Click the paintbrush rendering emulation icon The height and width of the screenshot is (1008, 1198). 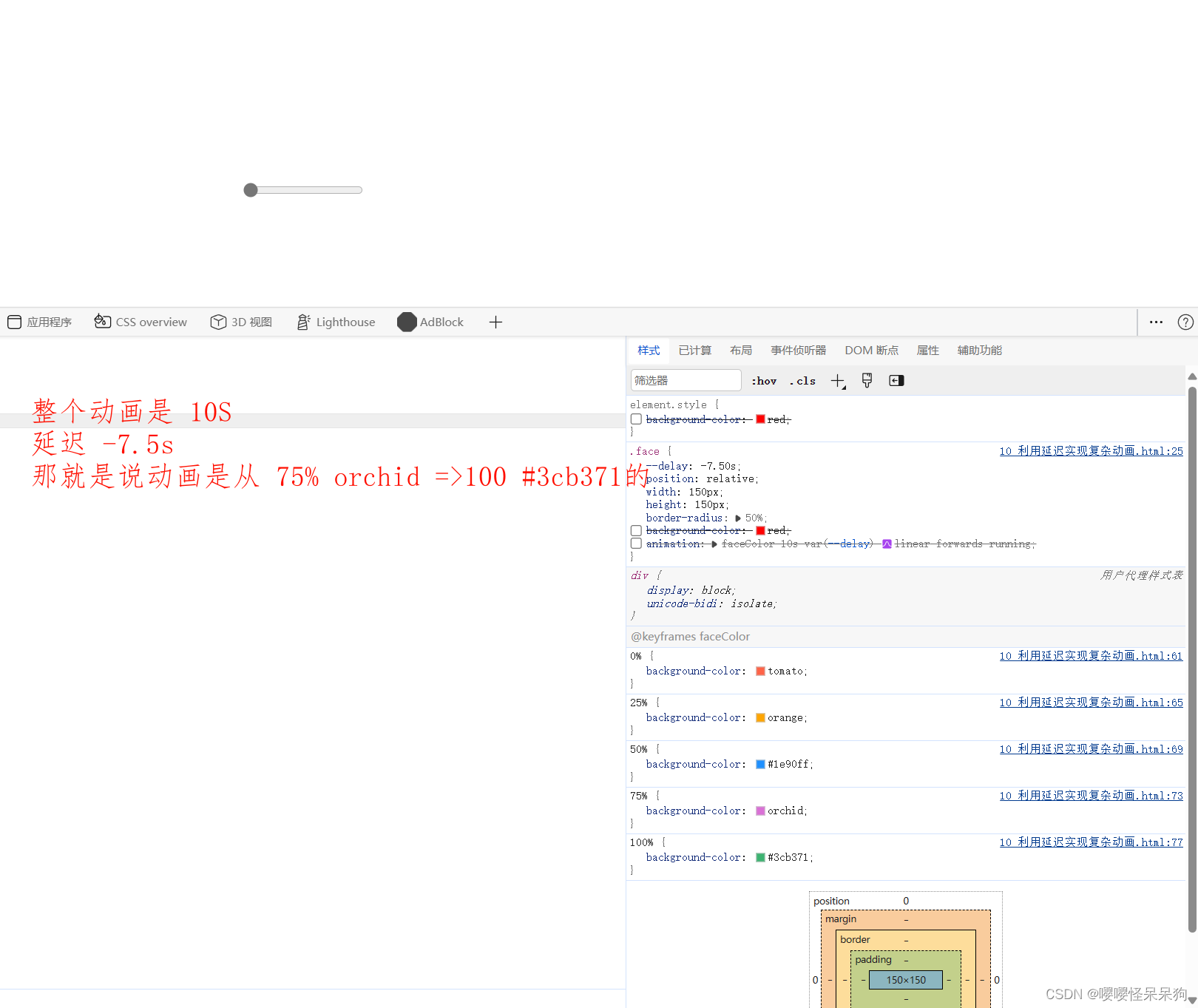click(867, 380)
